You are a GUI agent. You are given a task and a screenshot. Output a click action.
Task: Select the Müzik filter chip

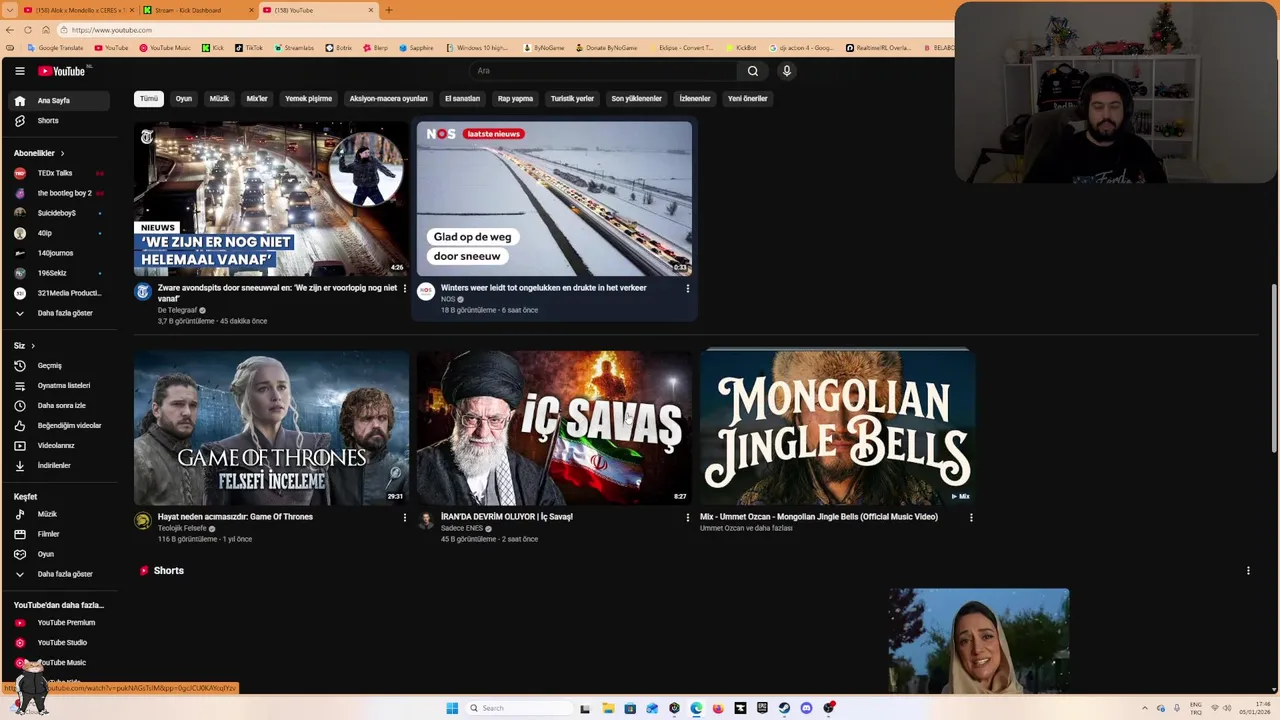(219, 98)
